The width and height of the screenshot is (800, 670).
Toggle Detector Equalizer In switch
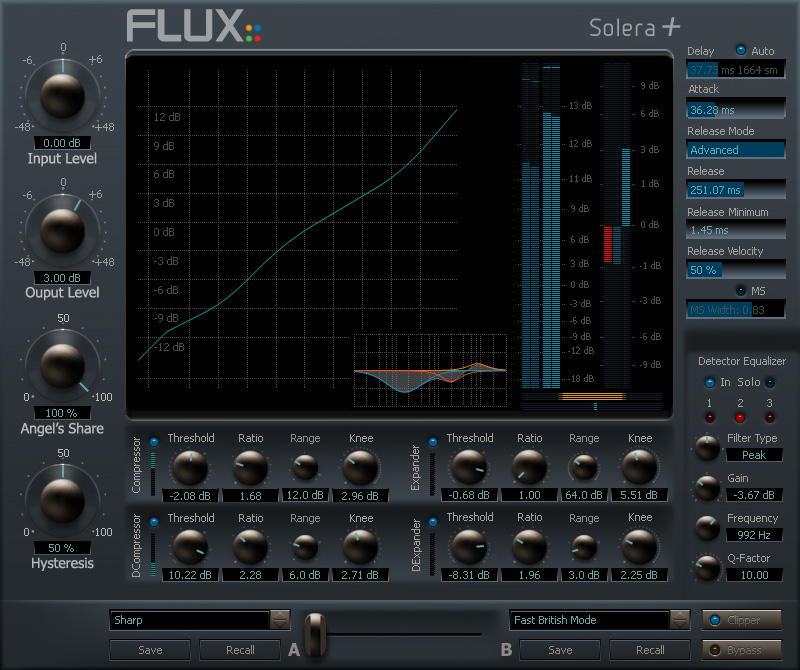708,382
